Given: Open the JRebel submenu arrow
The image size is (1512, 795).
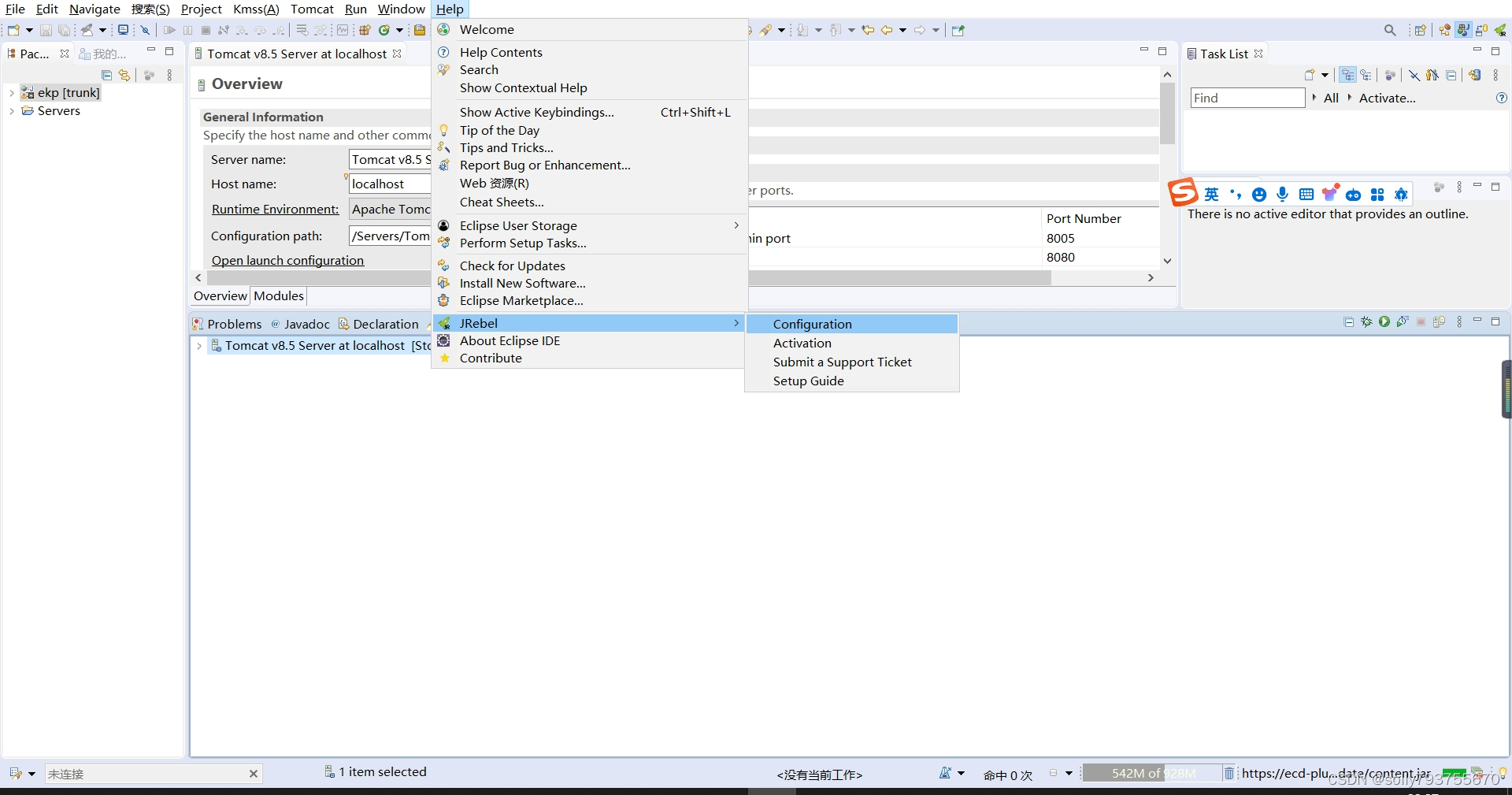Looking at the screenshot, I should coord(736,323).
